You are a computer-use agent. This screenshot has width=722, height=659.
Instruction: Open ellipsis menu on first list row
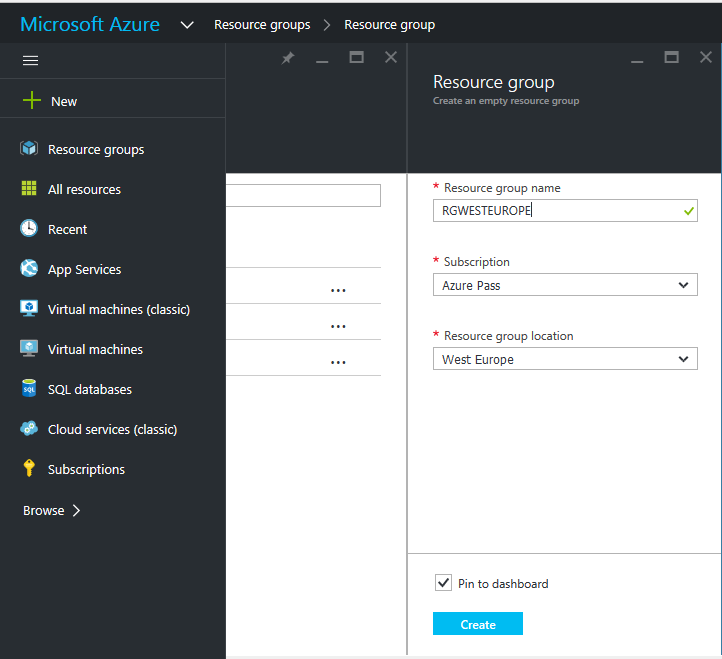tap(338, 291)
